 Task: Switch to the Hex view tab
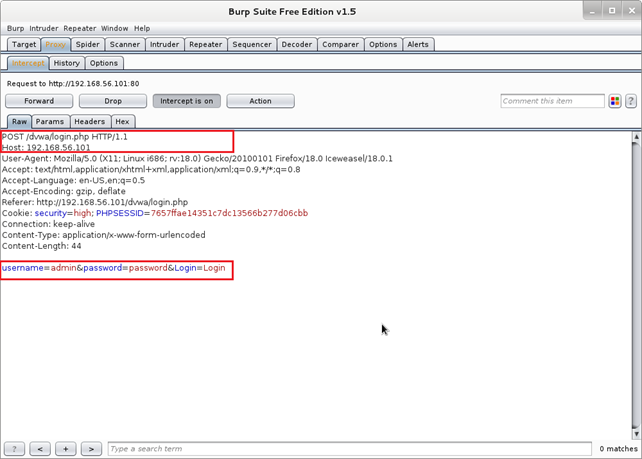pyautogui.click(x=122, y=121)
